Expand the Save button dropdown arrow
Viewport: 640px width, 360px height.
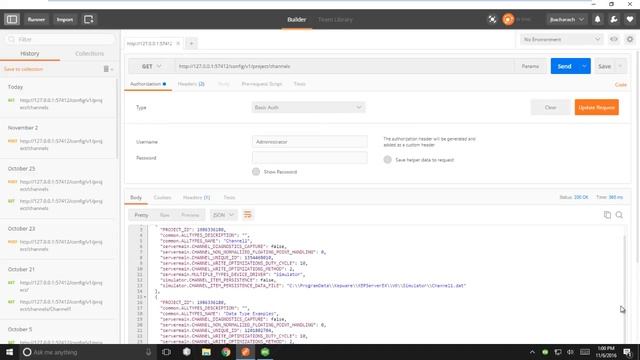point(620,66)
